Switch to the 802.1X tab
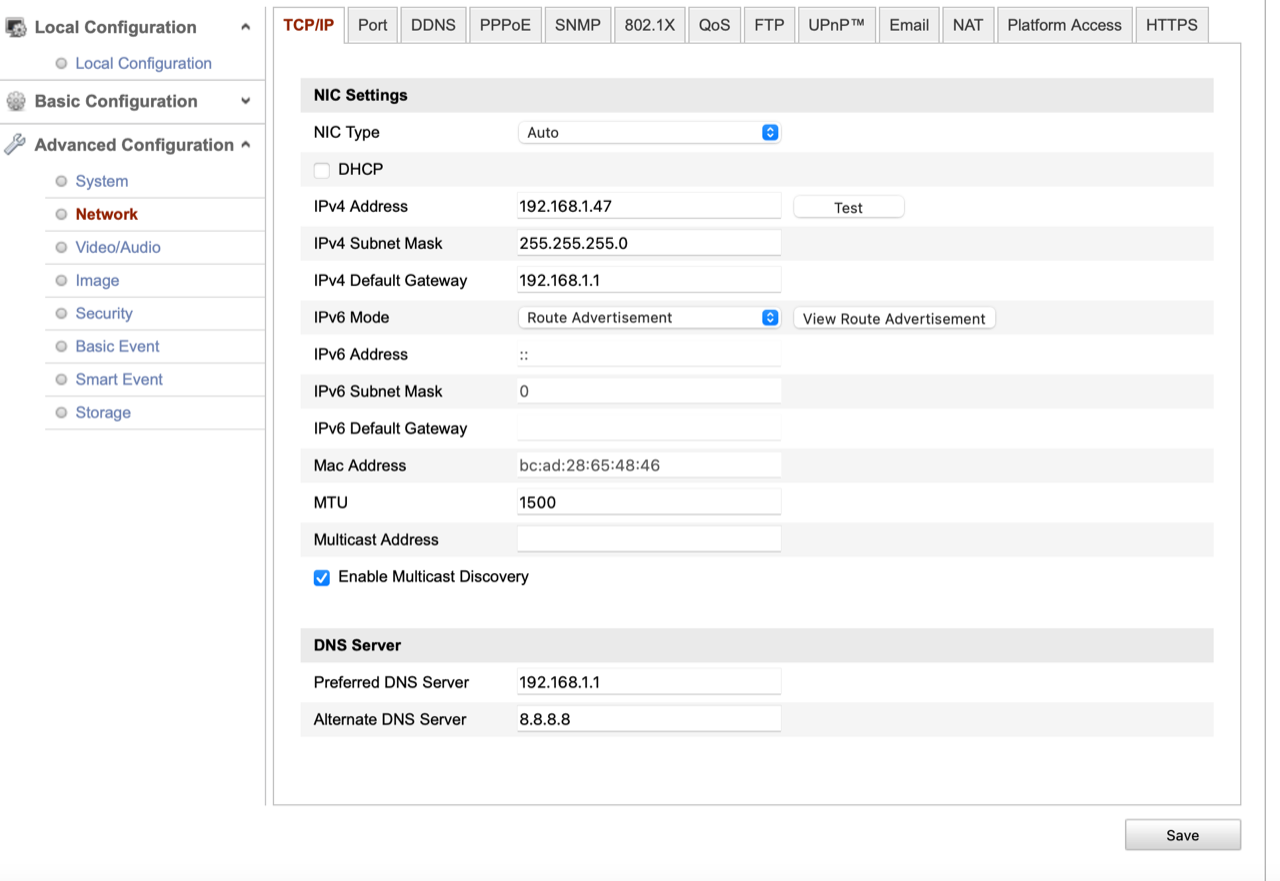1280x881 pixels. pyautogui.click(x=649, y=25)
